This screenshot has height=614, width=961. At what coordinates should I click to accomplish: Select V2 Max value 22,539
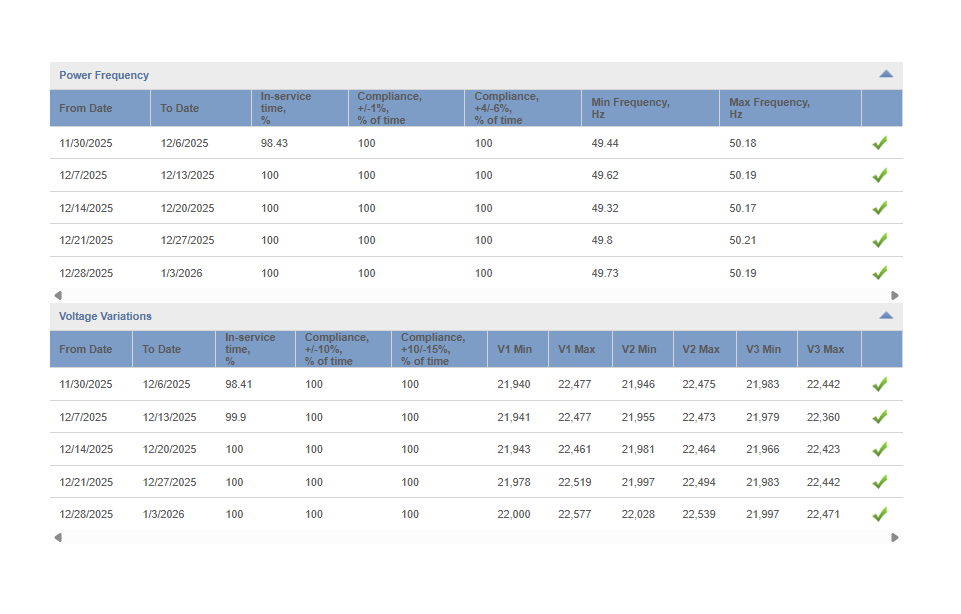coord(699,514)
